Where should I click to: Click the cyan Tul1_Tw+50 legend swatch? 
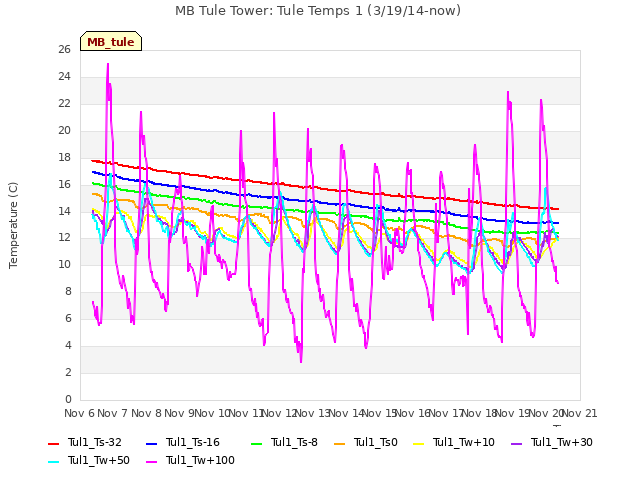(53, 461)
